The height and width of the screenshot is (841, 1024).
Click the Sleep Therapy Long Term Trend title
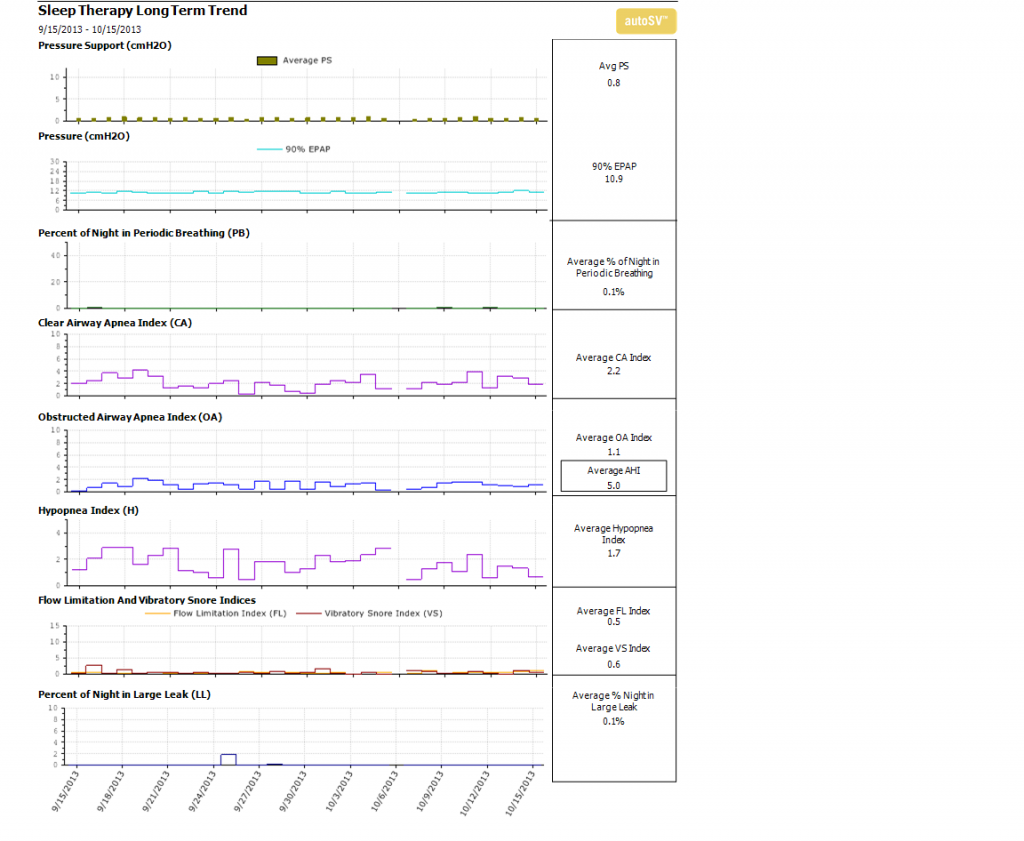(142, 11)
